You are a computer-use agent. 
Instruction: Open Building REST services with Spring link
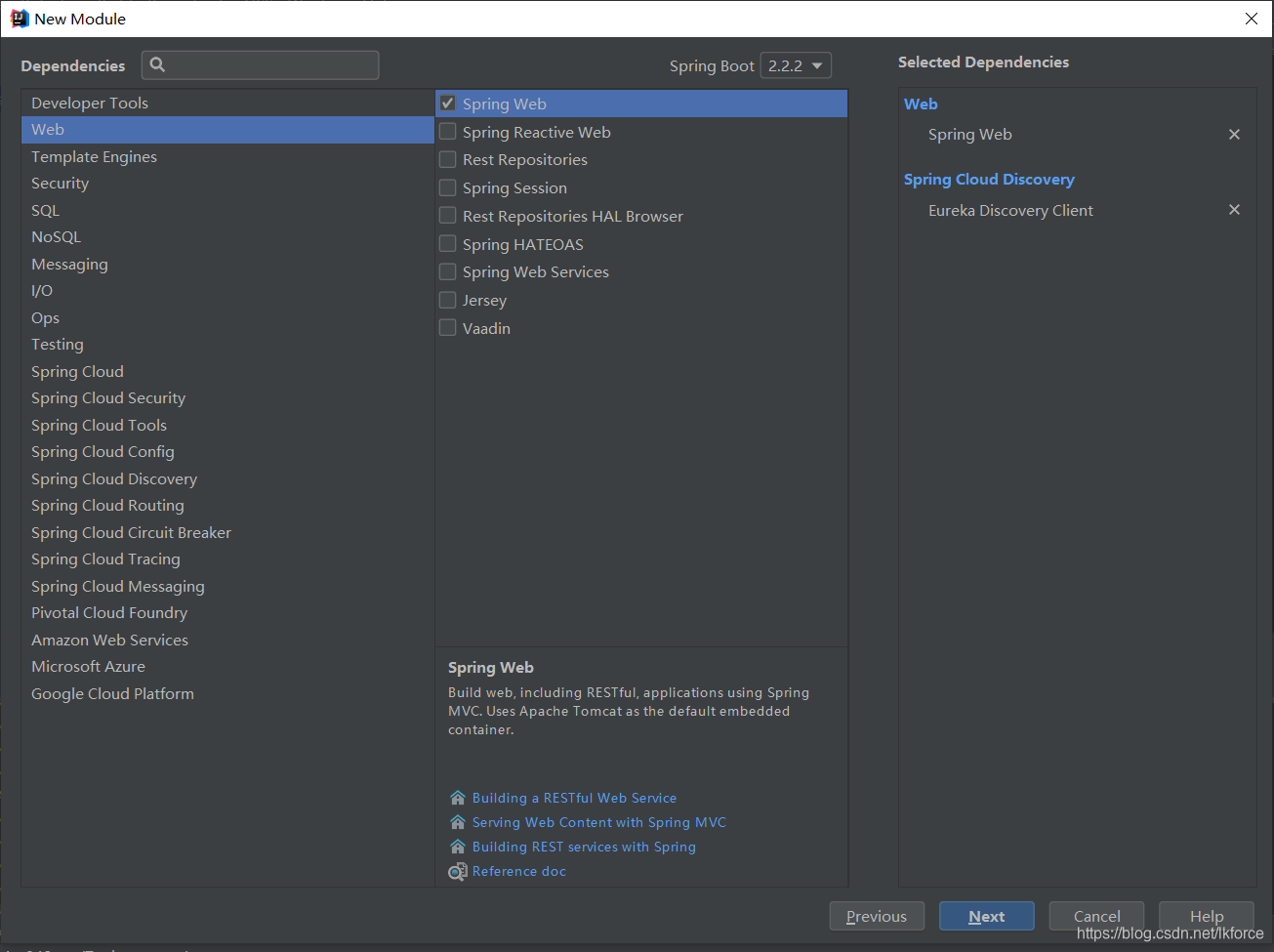pos(584,847)
